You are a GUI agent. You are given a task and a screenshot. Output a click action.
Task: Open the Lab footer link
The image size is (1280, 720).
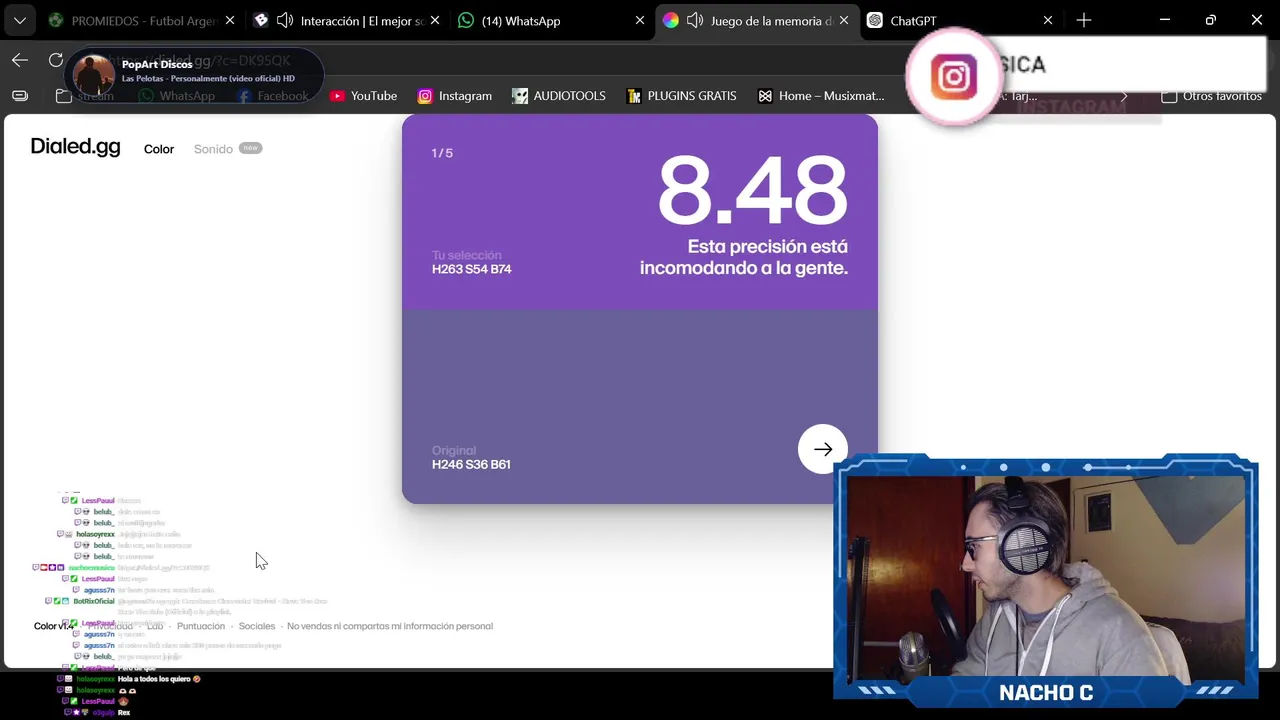(x=155, y=626)
